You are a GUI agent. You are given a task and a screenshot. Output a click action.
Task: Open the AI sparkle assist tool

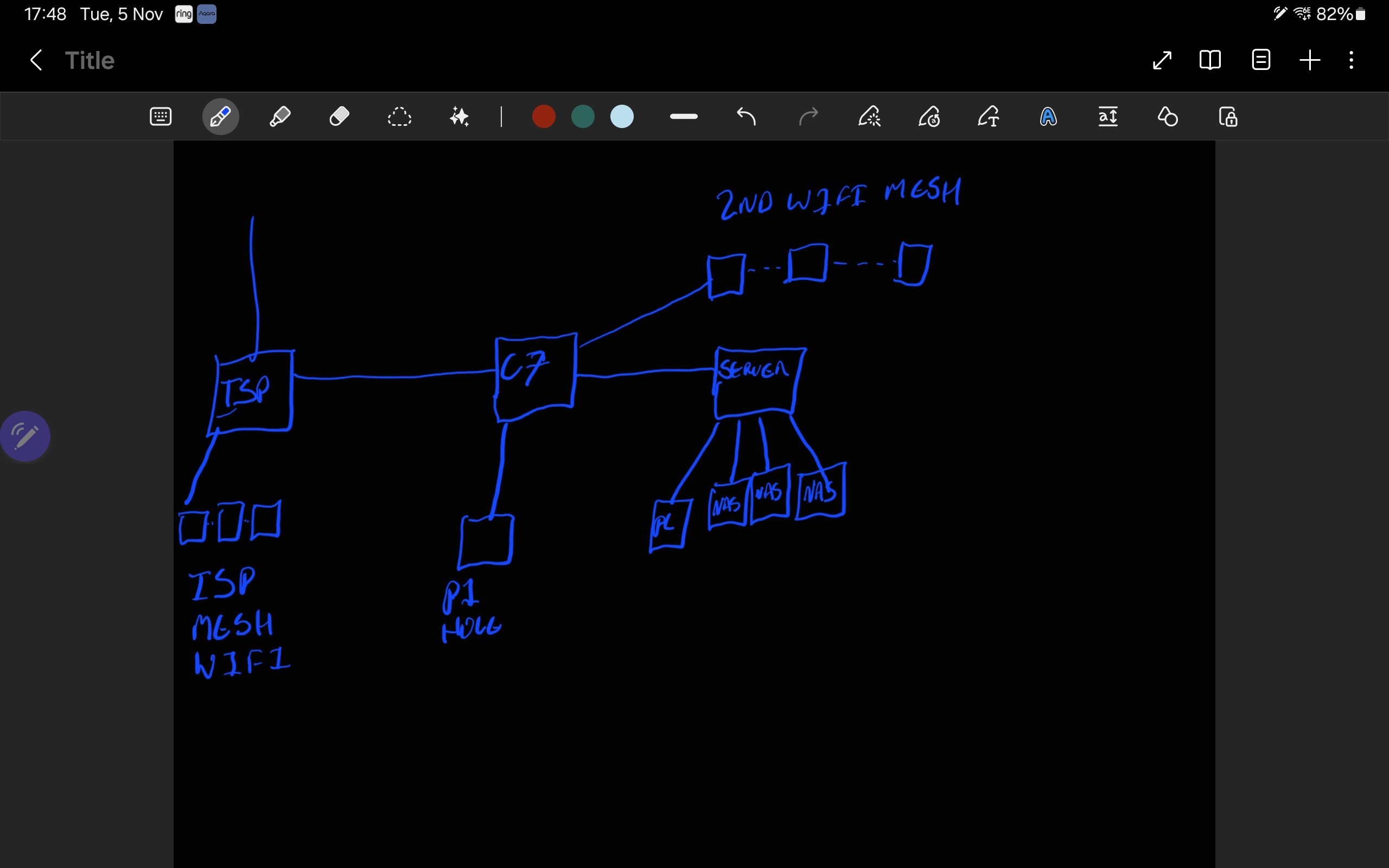tap(459, 117)
